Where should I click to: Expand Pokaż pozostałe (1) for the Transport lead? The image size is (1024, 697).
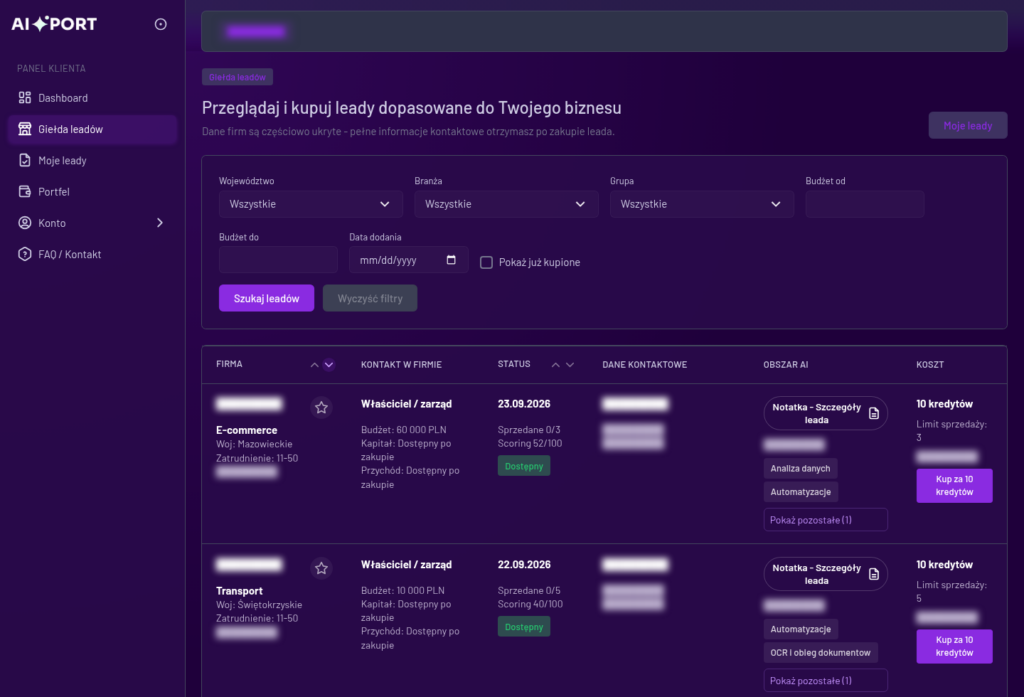[825, 681]
